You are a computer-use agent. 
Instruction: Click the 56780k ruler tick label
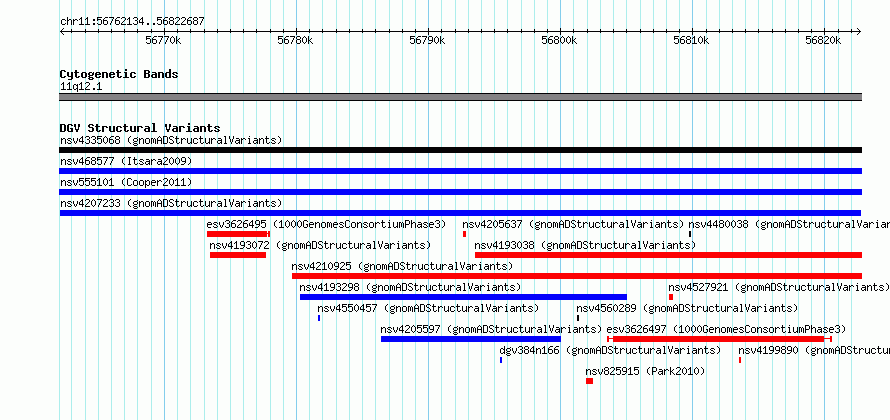pyautogui.click(x=295, y=40)
